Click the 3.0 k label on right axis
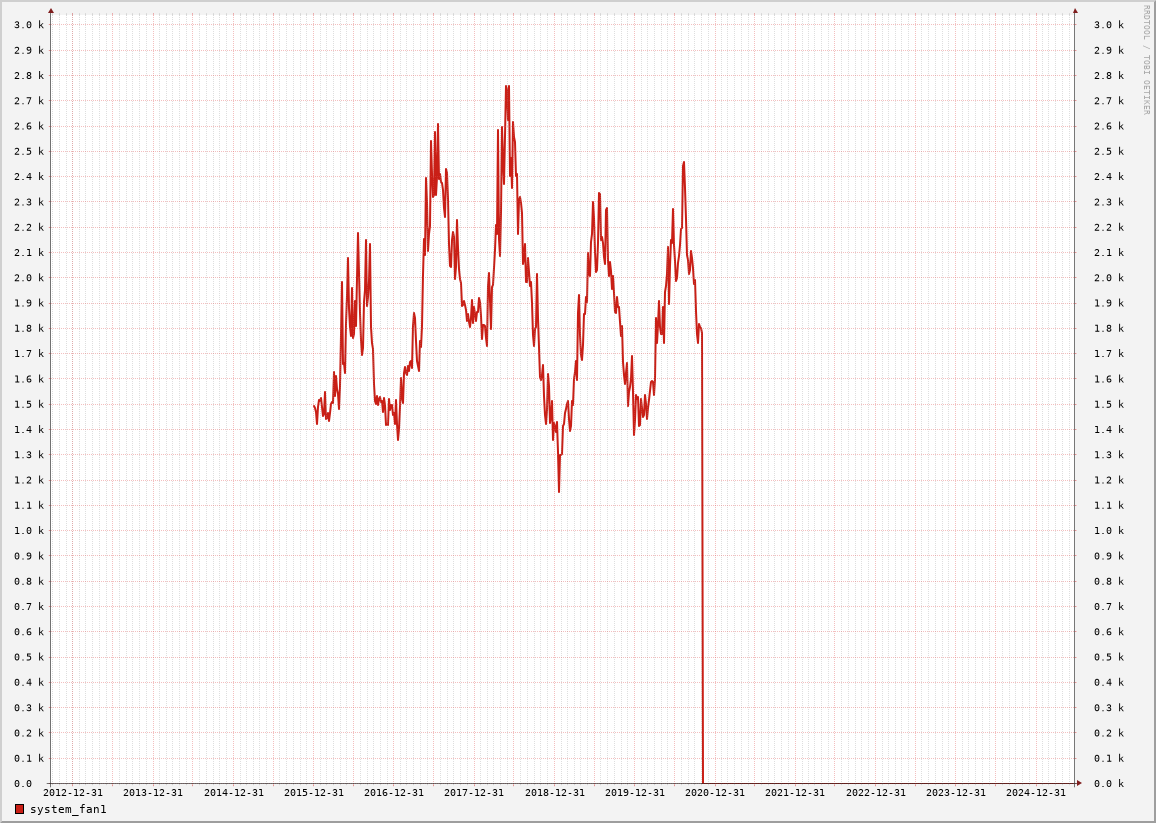This screenshot has width=1156, height=823. click(1108, 25)
